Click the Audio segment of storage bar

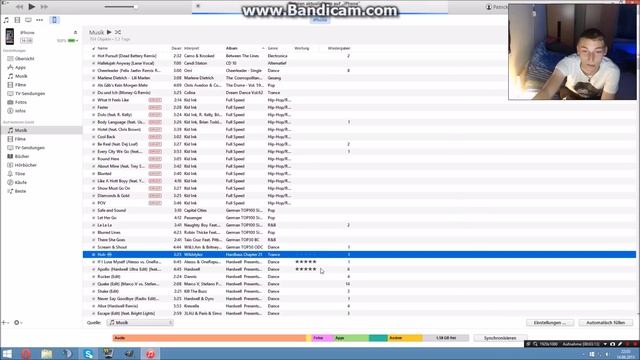209,338
